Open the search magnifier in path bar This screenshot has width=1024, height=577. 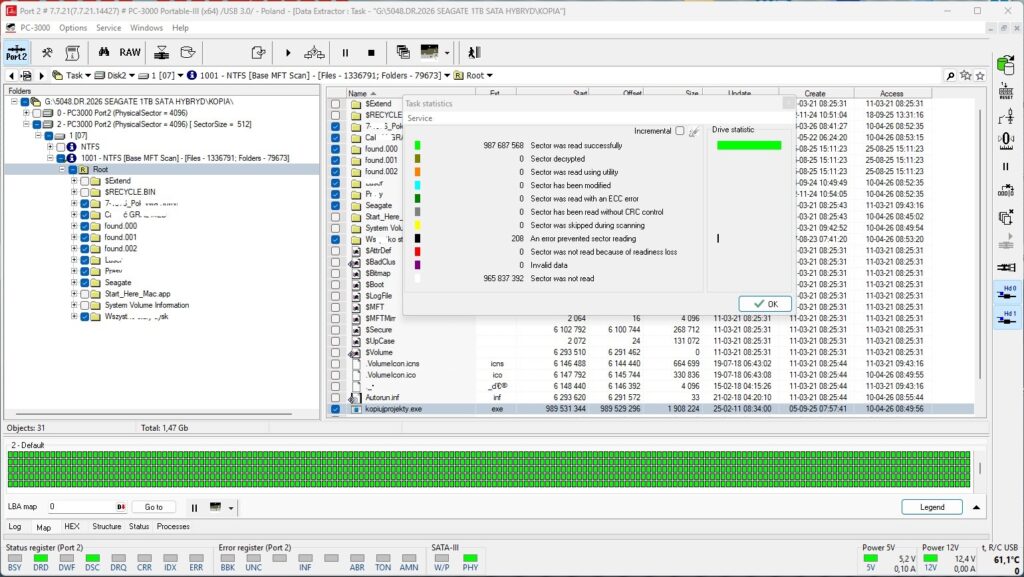click(x=950, y=76)
